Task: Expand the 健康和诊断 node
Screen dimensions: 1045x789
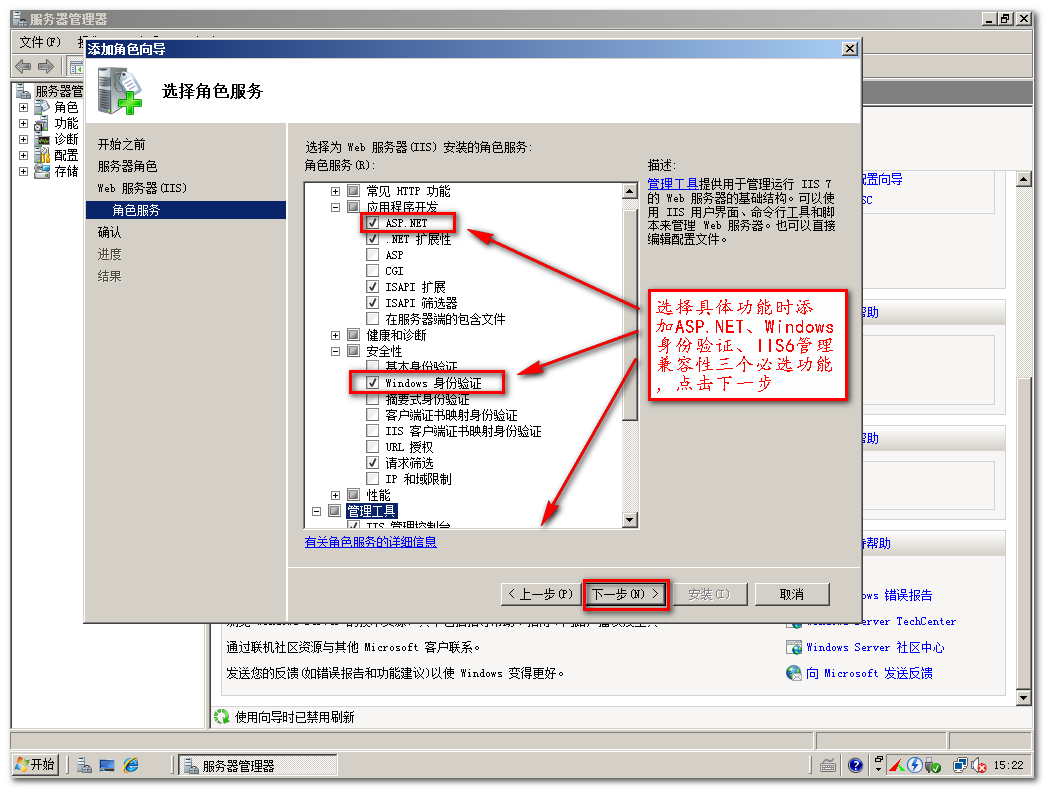Action: (335, 335)
